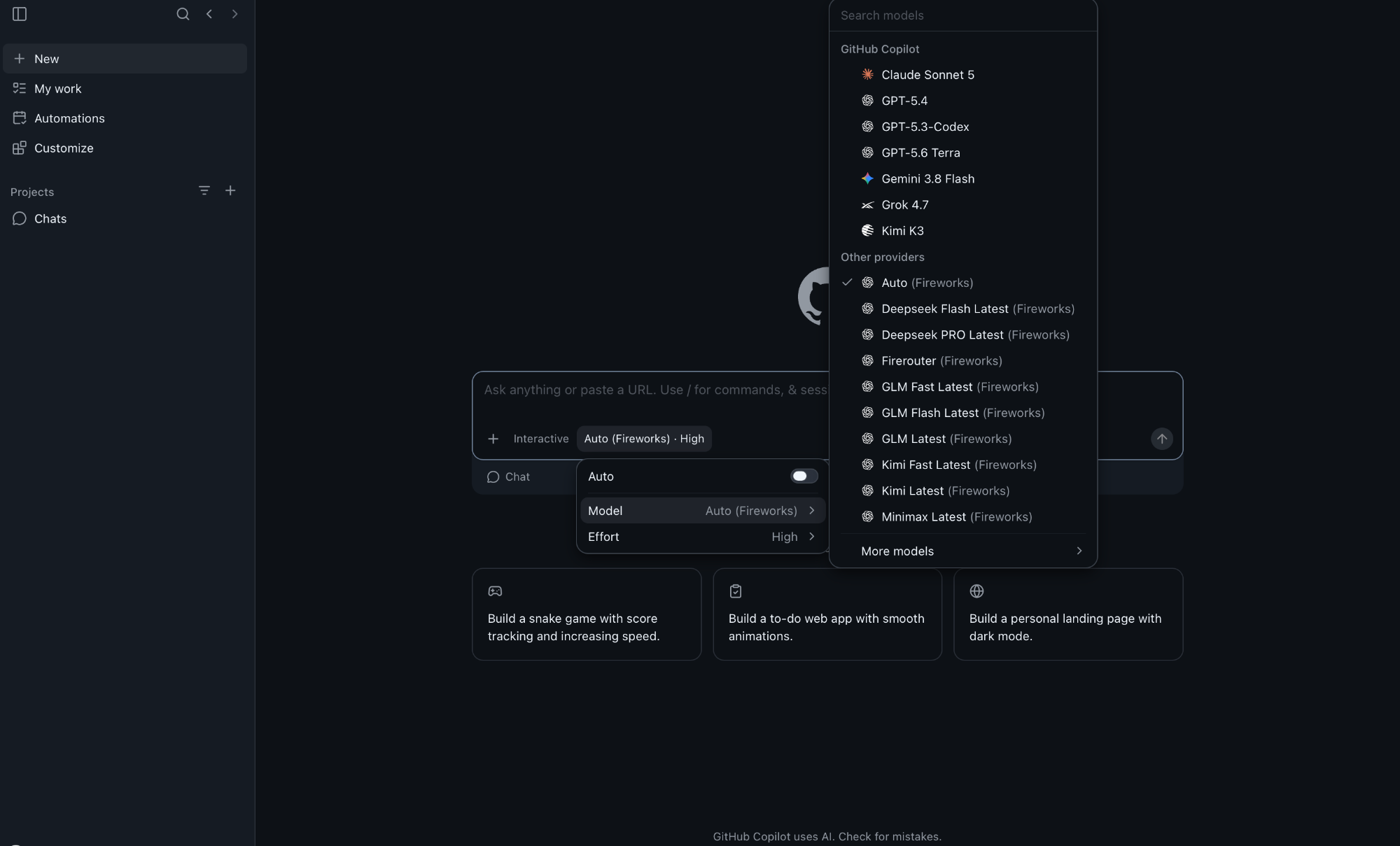The height and width of the screenshot is (846, 1400).
Task: Select GLM Fast Latest (Fireworks)
Action: click(963, 386)
